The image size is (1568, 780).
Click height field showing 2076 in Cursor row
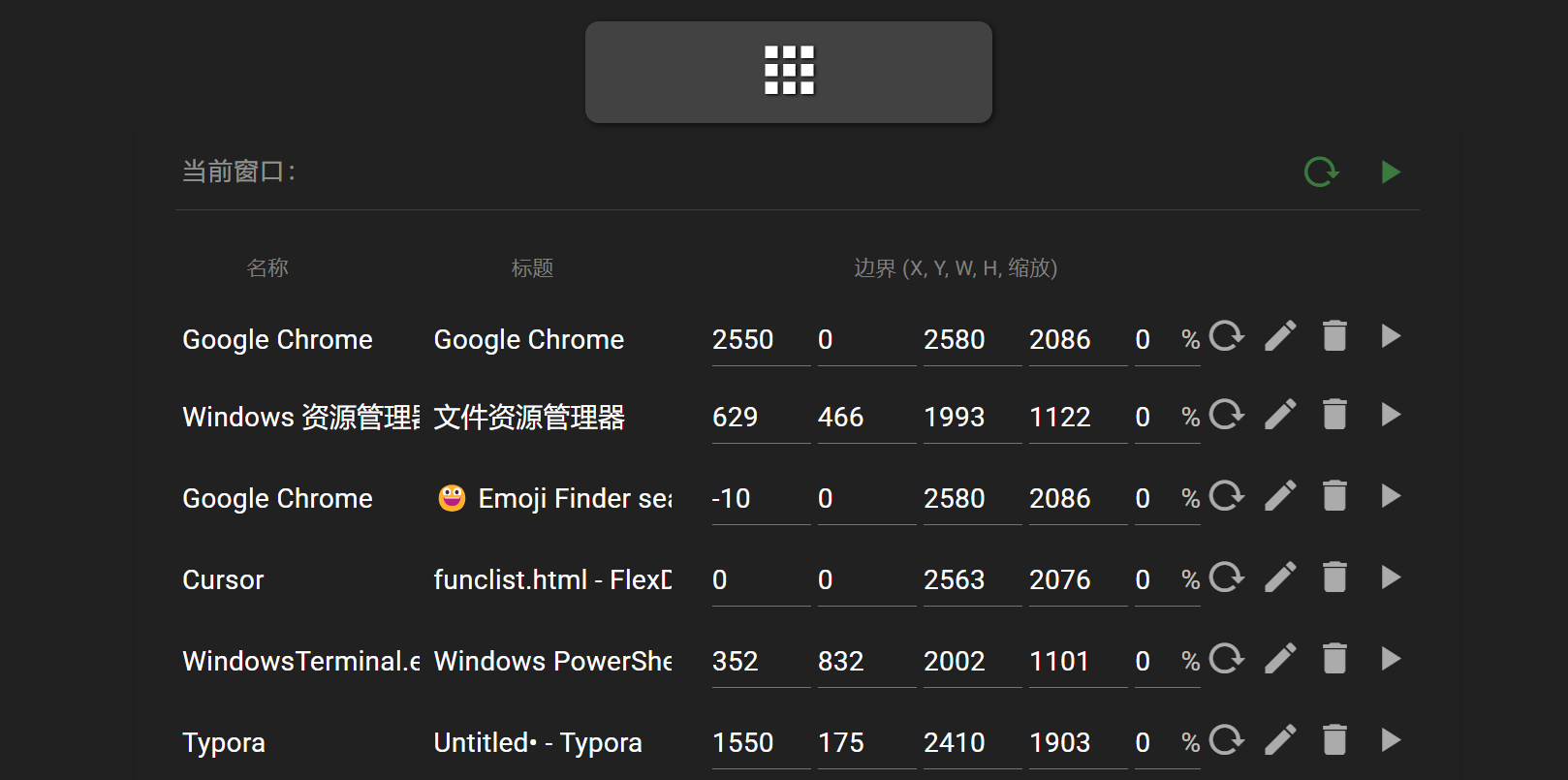pyautogui.click(x=1077, y=580)
